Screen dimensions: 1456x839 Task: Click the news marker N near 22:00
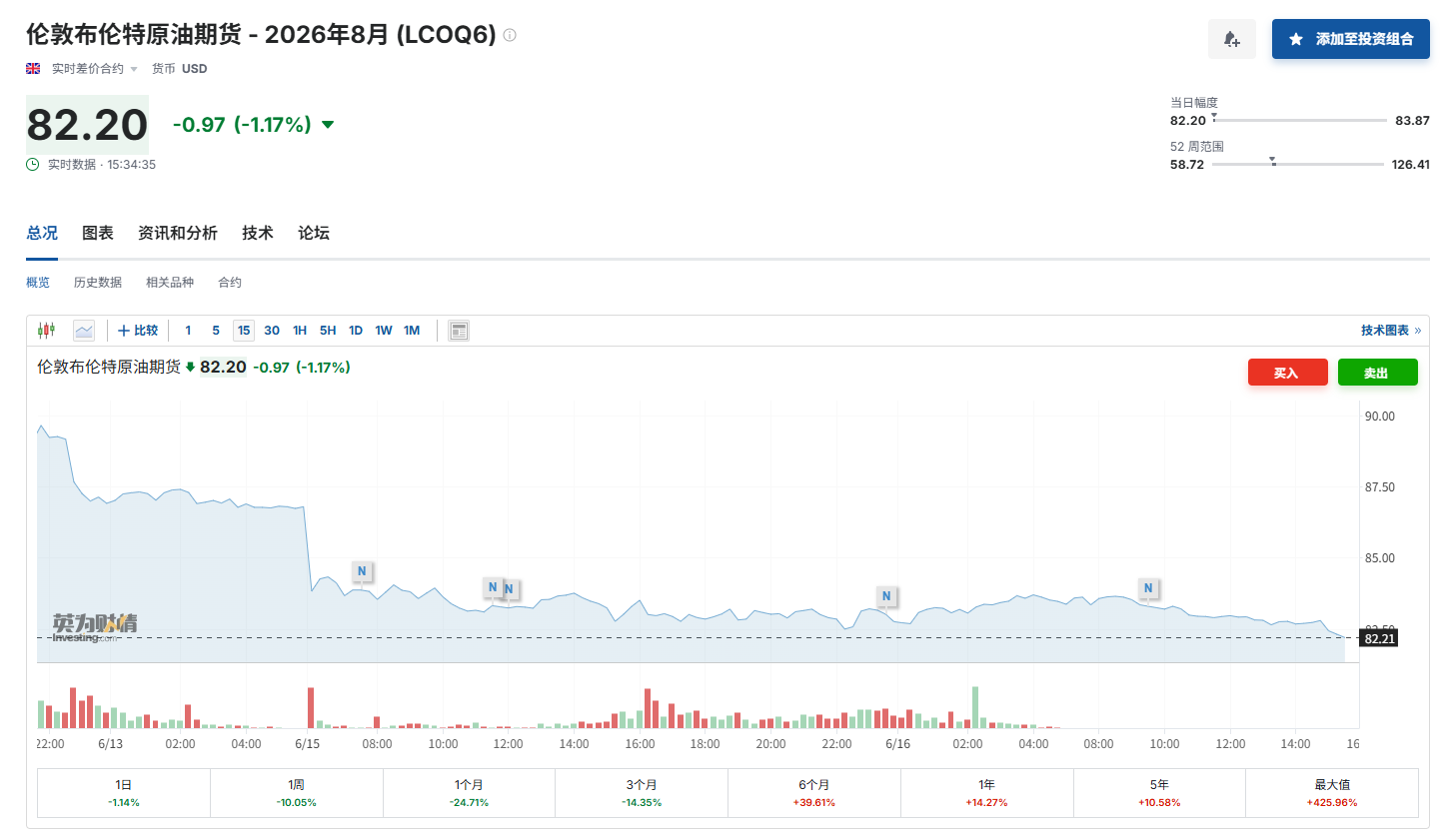[886, 596]
